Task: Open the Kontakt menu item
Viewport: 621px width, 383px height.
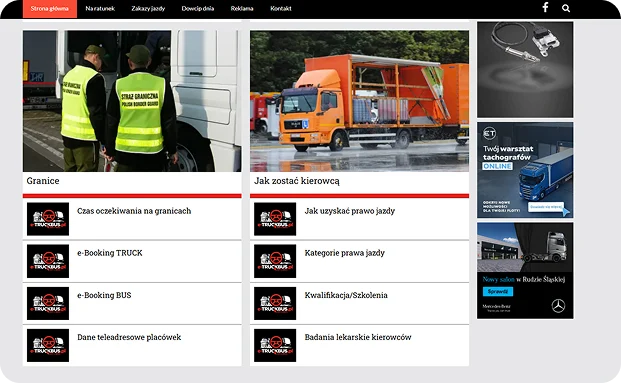Action: (281, 8)
